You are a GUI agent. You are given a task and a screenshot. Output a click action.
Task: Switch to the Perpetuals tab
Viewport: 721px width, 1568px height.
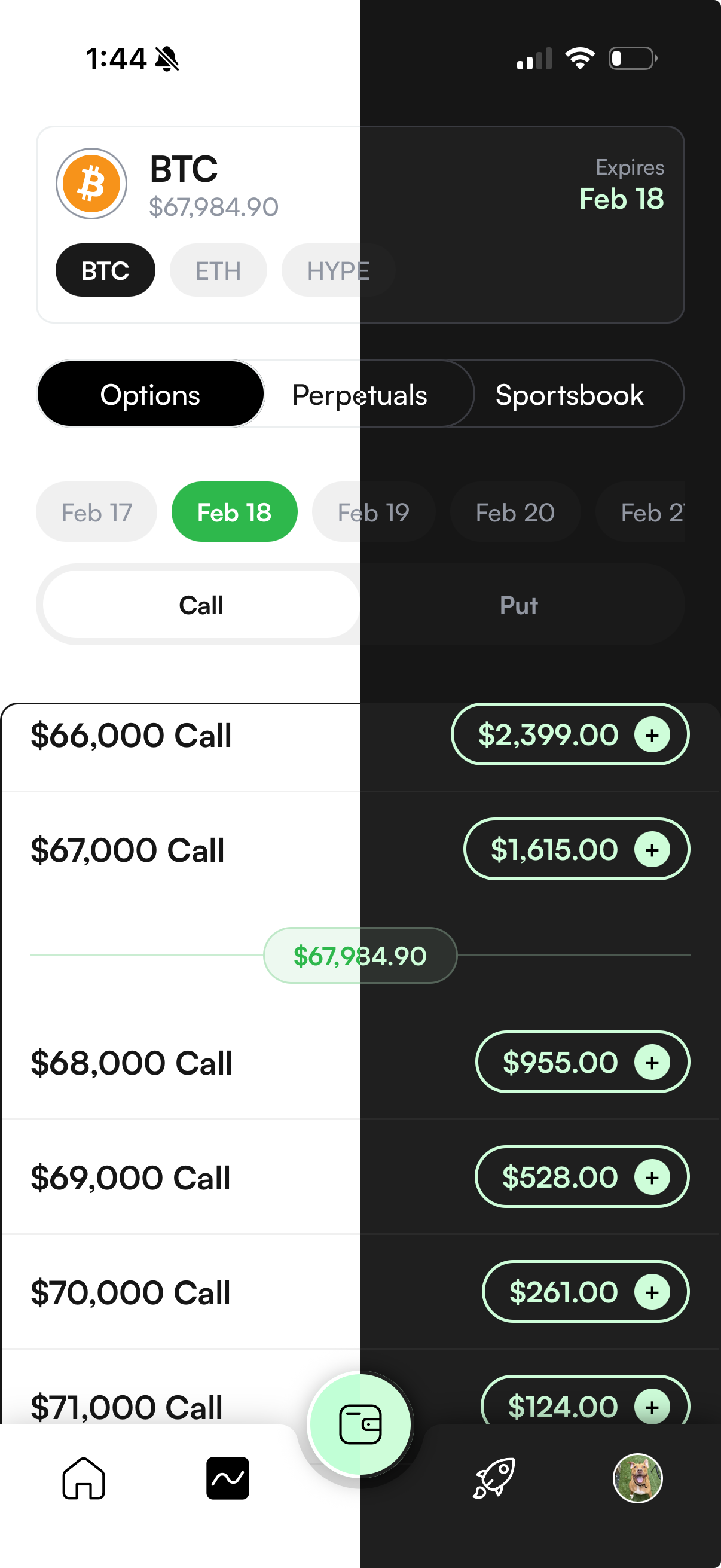click(x=360, y=395)
